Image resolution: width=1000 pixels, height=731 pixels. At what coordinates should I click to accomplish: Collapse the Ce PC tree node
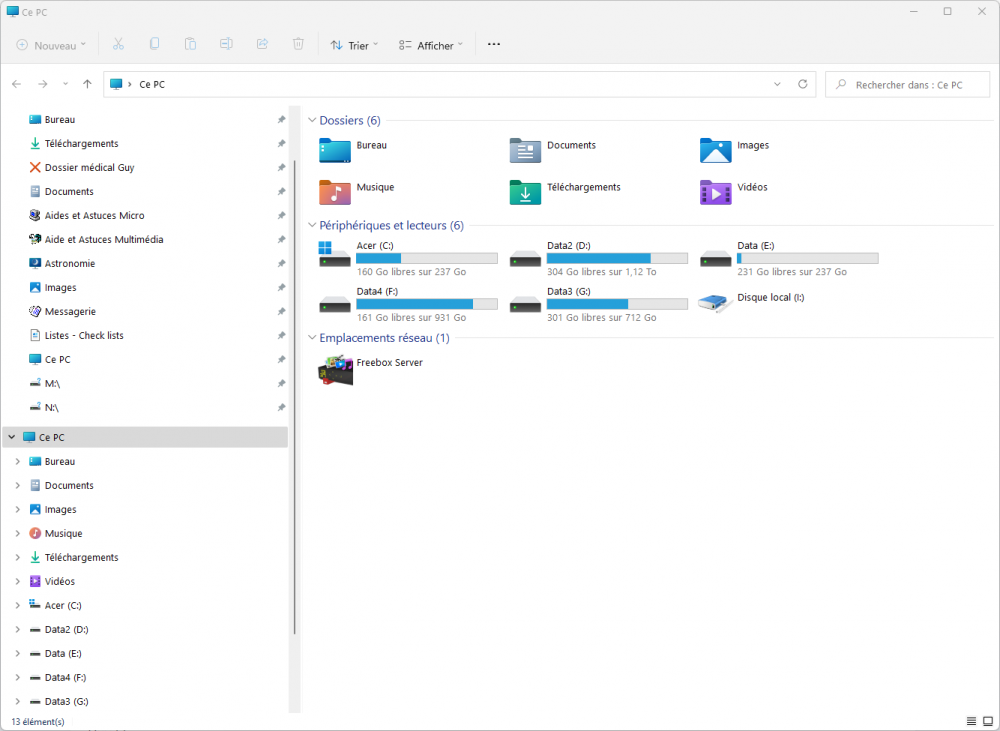point(11,438)
